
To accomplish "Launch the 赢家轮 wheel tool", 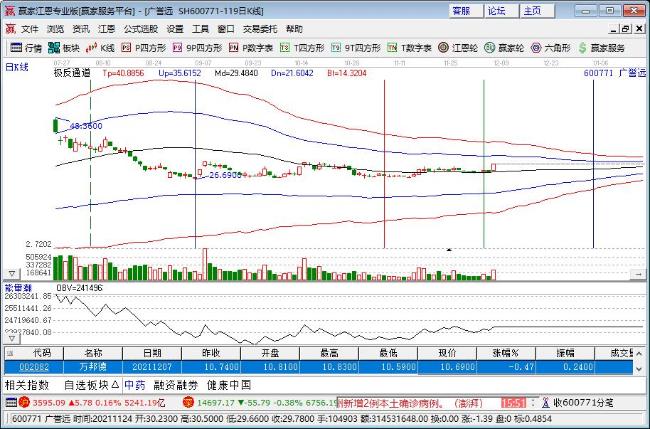I will coord(510,47).
